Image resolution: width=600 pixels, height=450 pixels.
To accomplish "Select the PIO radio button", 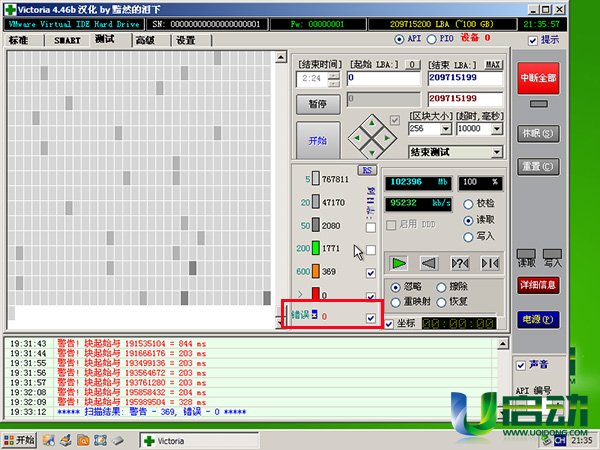I will pyautogui.click(x=432, y=39).
